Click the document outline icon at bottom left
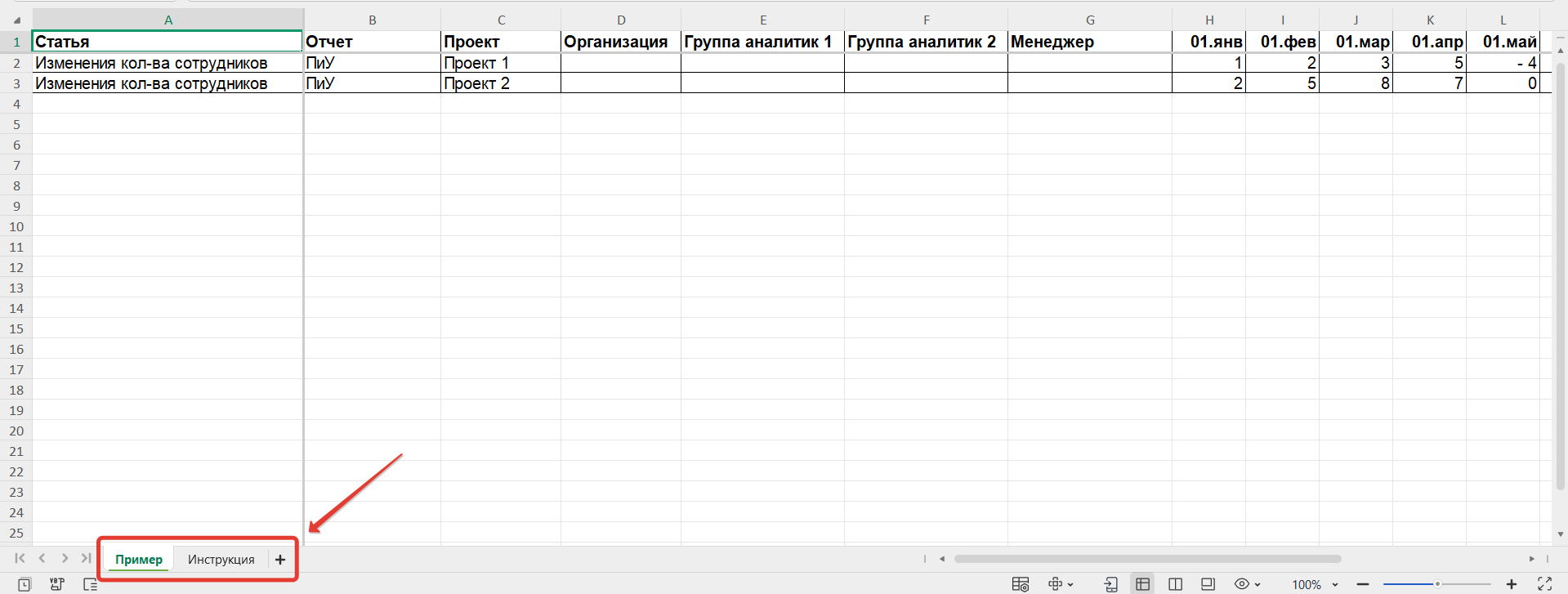The height and width of the screenshot is (594, 1568). point(91,584)
